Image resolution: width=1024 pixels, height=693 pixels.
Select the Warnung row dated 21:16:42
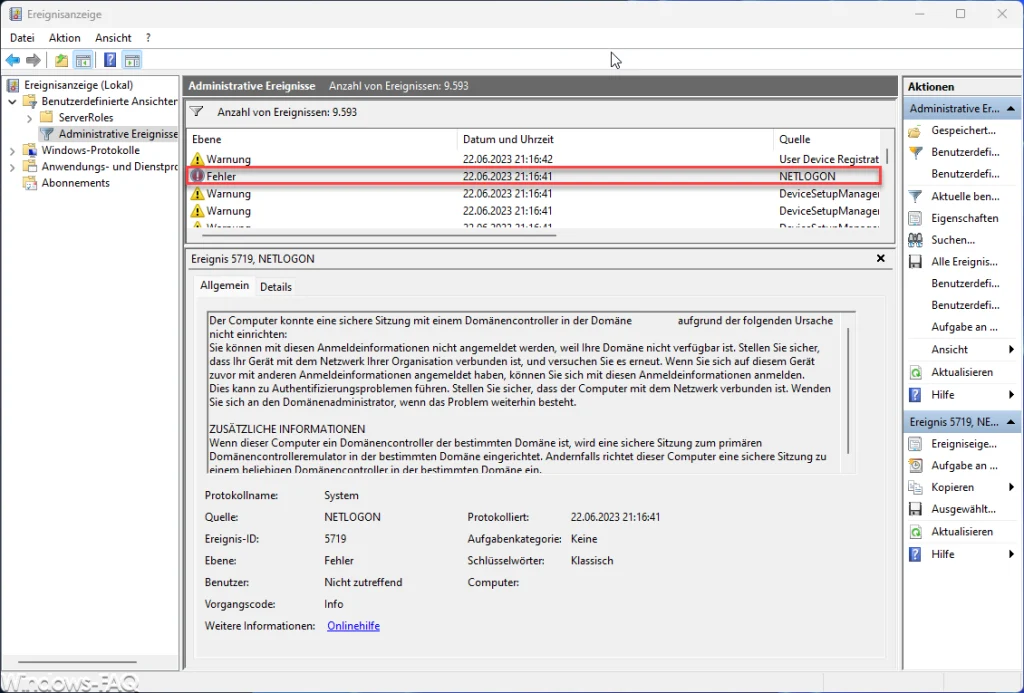pos(534,159)
